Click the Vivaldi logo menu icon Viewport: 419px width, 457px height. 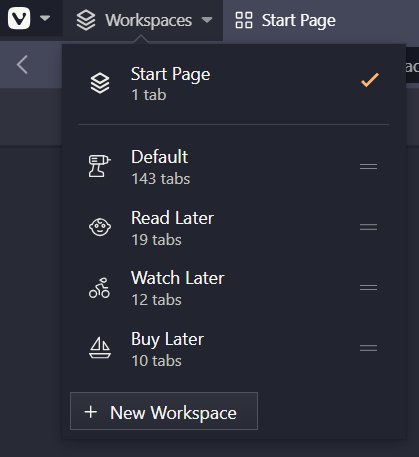click(x=19, y=18)
